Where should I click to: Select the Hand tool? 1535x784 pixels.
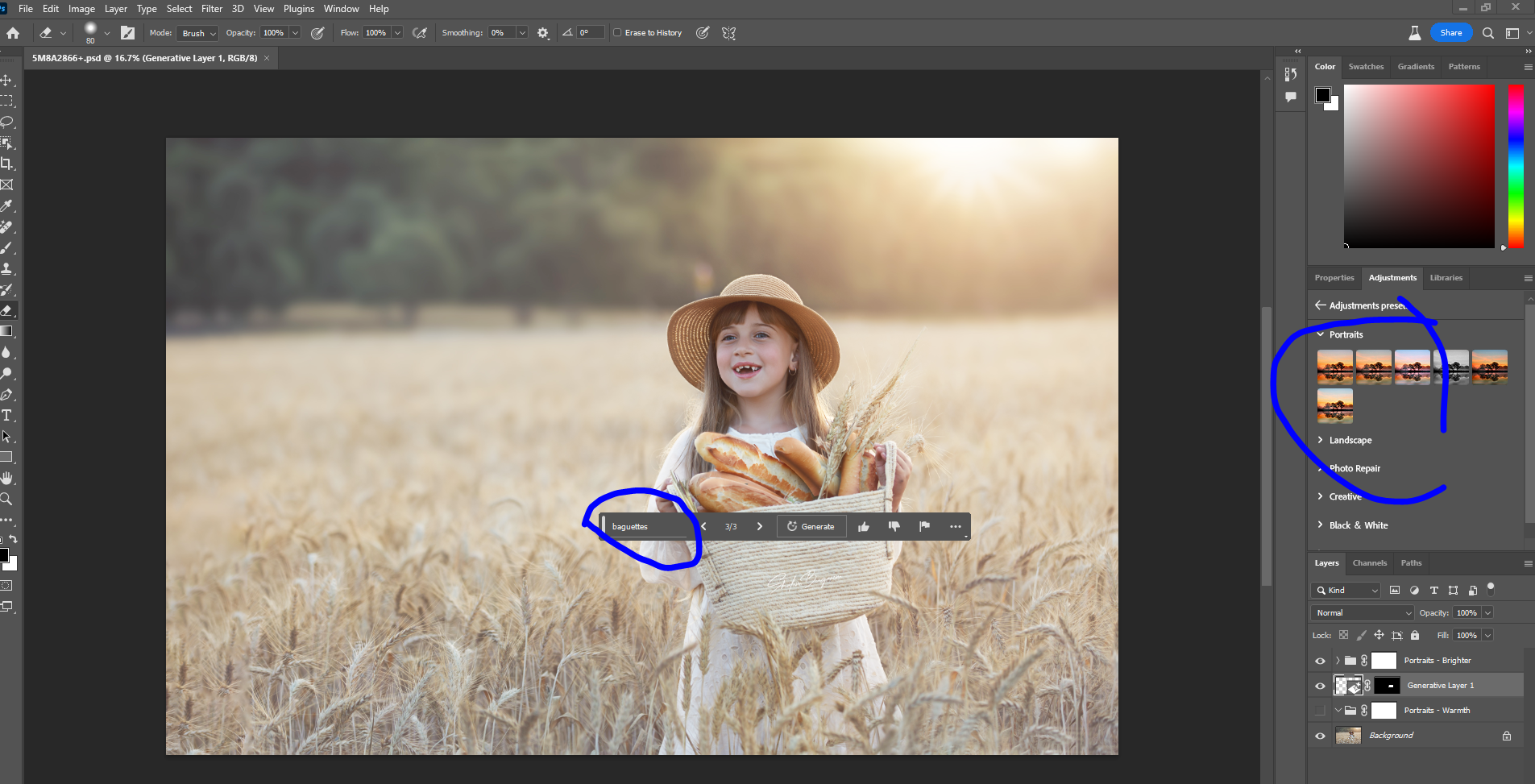6,479
